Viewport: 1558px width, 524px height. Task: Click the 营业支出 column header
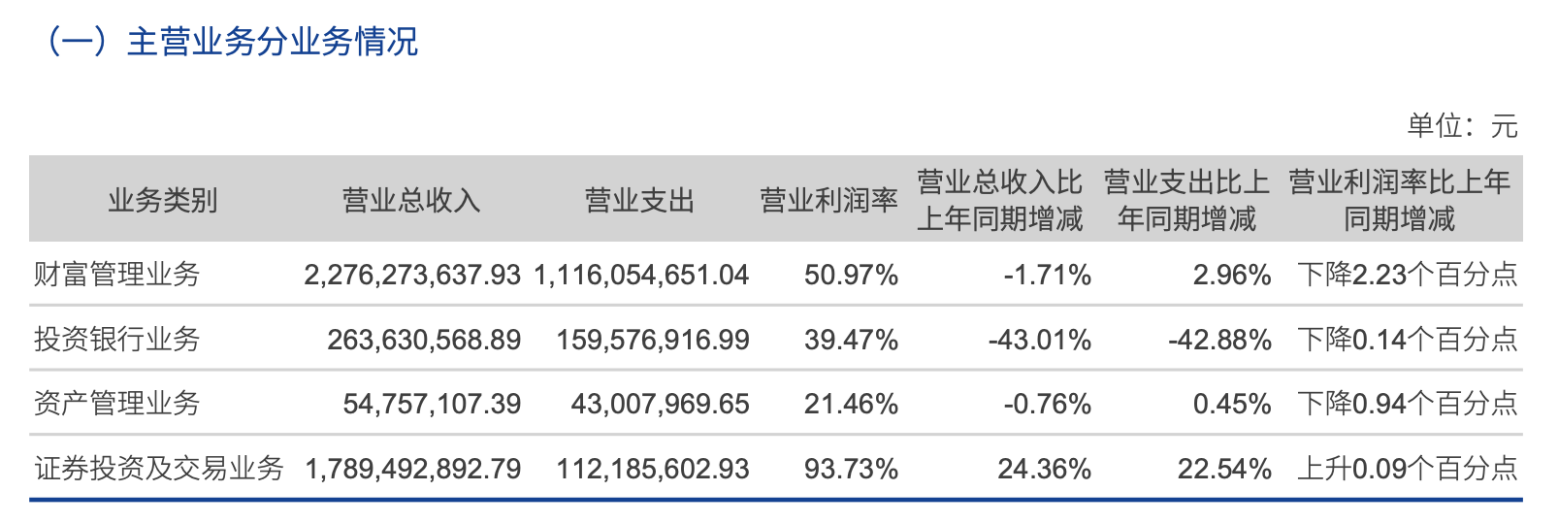[x=640, y=202]
